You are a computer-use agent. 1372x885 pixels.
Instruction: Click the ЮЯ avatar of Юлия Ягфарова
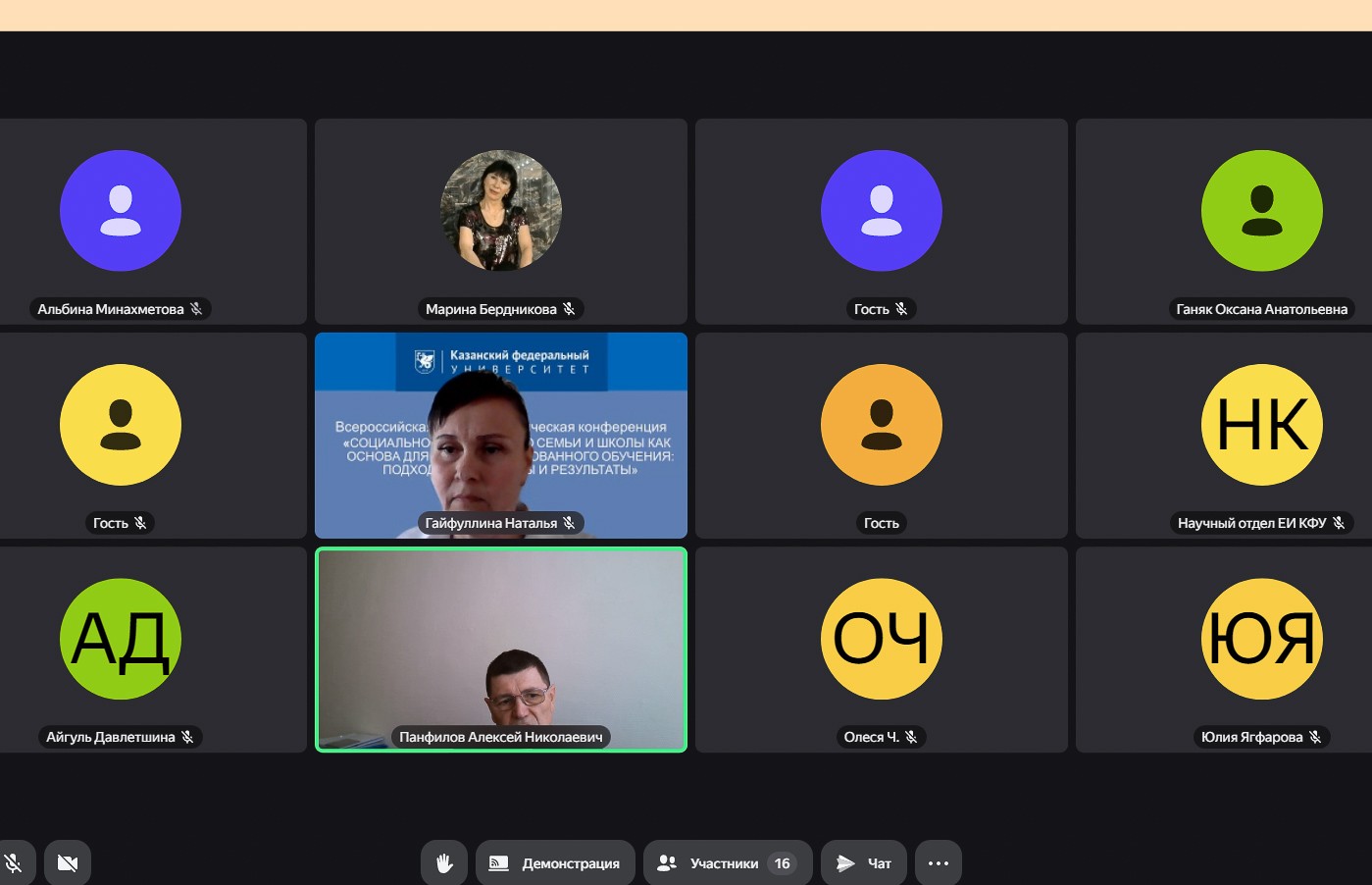(x=1262, y=639)
